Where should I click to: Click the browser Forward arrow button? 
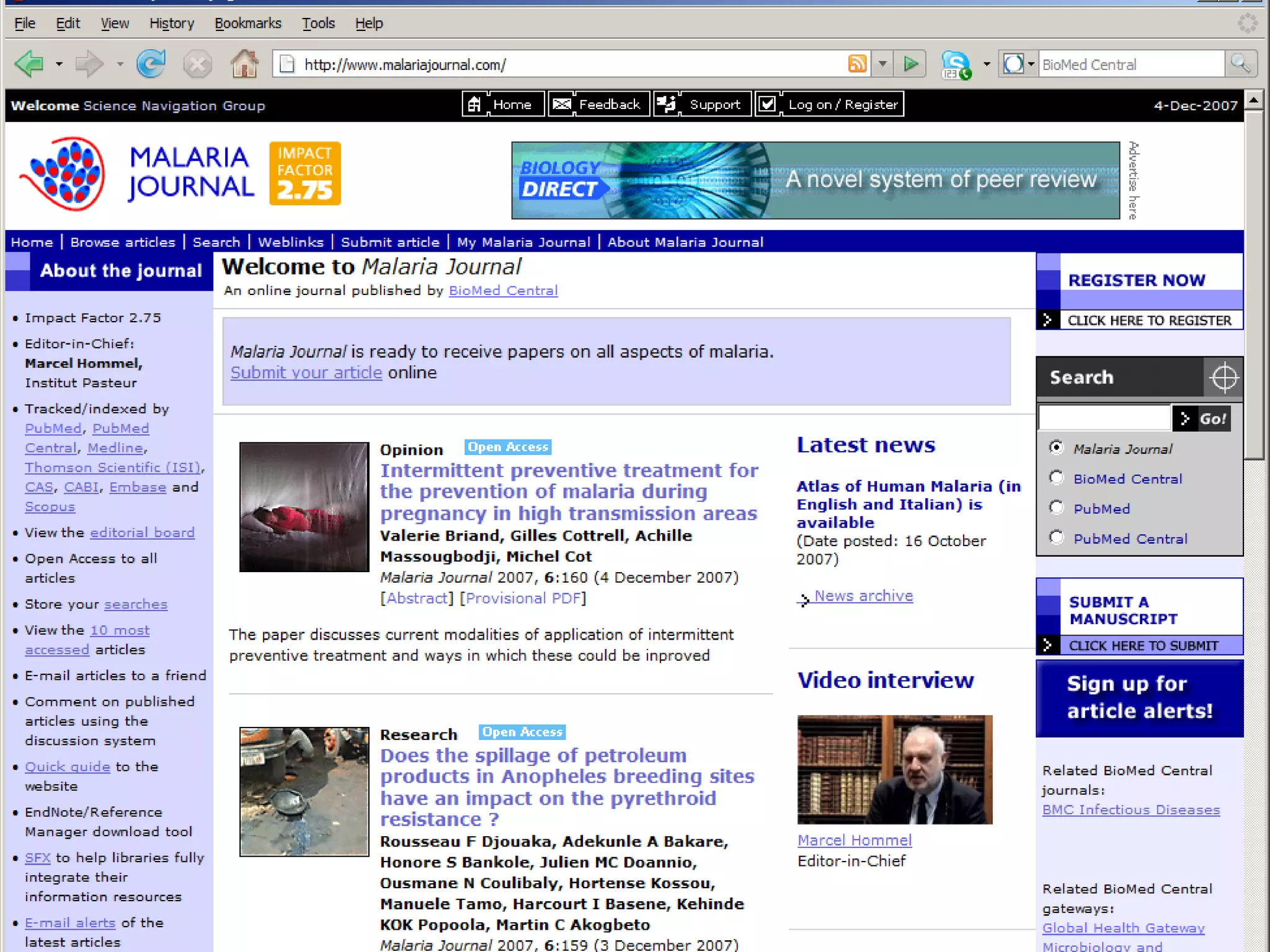click(x=89, y=64)
